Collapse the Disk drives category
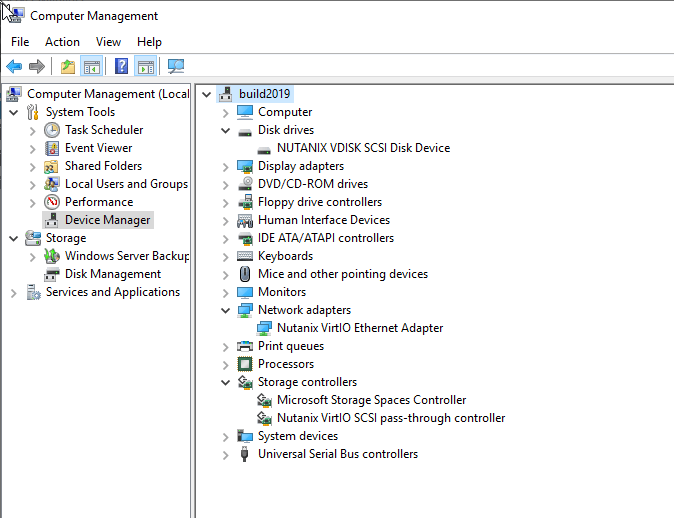The image size is (674, 518). [226, 130]
